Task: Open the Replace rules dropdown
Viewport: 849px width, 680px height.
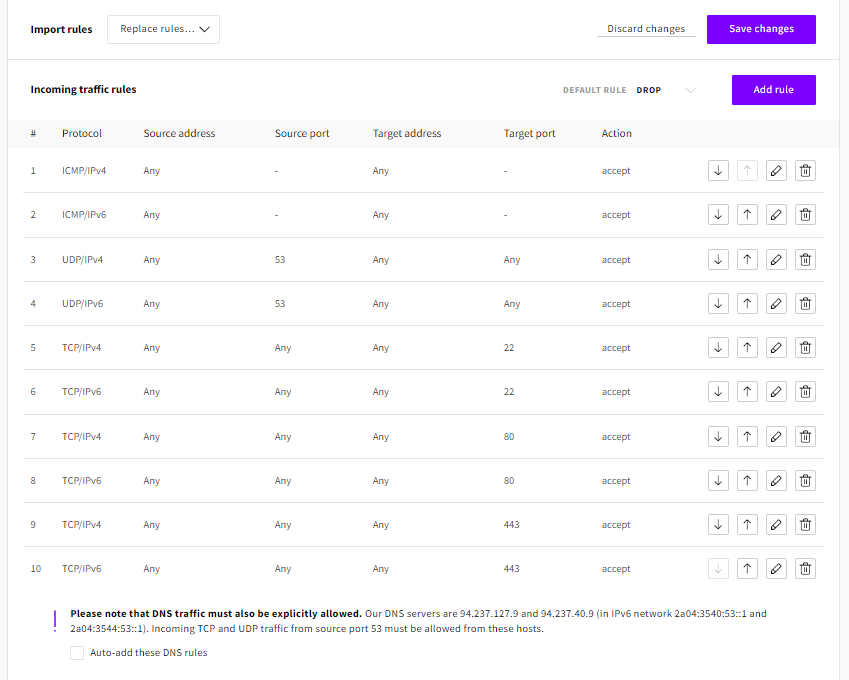Action: pyautogui.click(x=164, y=29)
